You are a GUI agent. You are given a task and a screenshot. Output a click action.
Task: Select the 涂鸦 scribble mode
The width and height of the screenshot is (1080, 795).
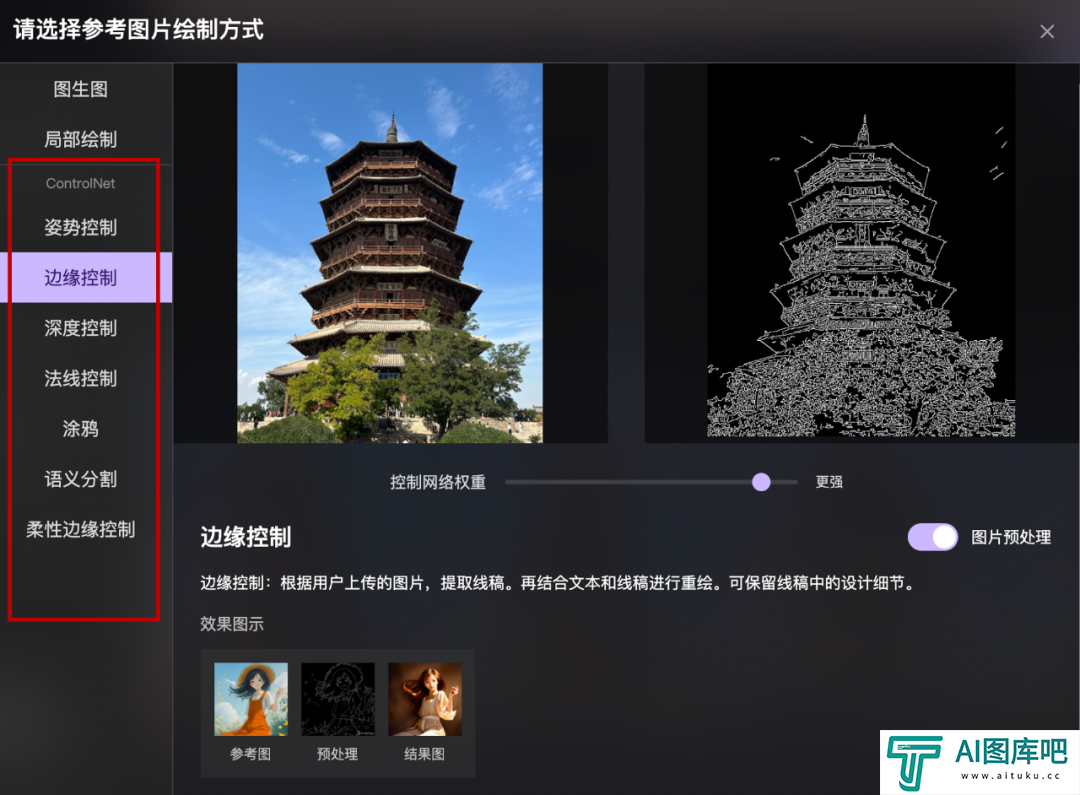click(x=80, y=429)
